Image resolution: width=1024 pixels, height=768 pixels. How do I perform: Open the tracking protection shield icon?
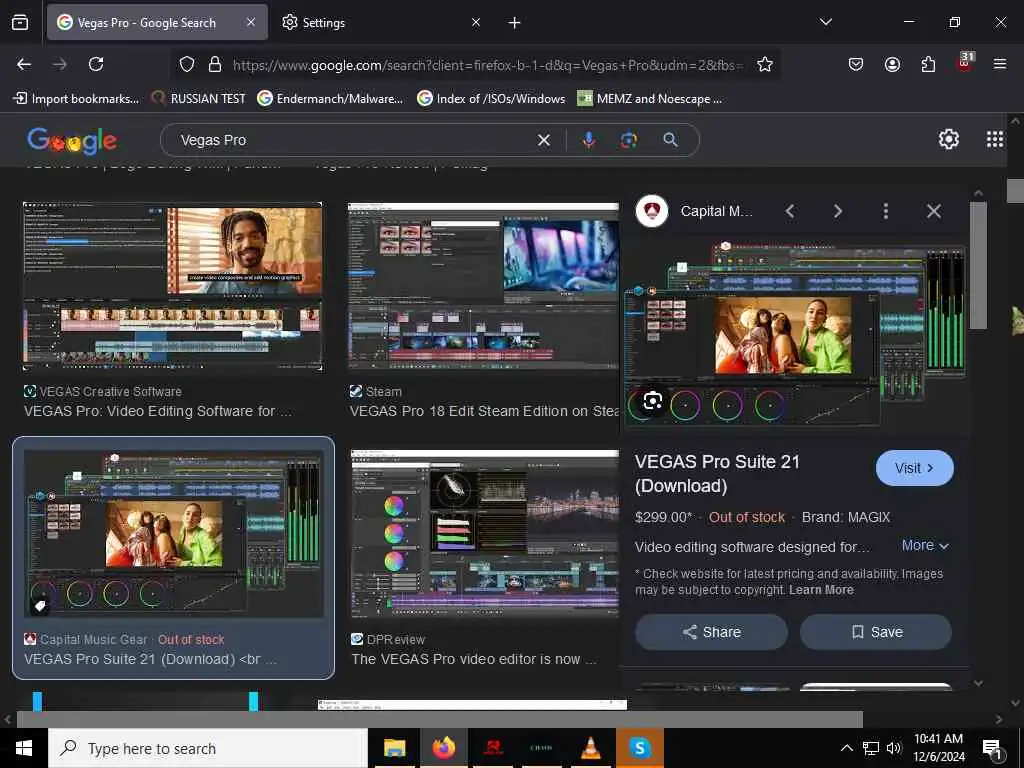tap(187, 65)
